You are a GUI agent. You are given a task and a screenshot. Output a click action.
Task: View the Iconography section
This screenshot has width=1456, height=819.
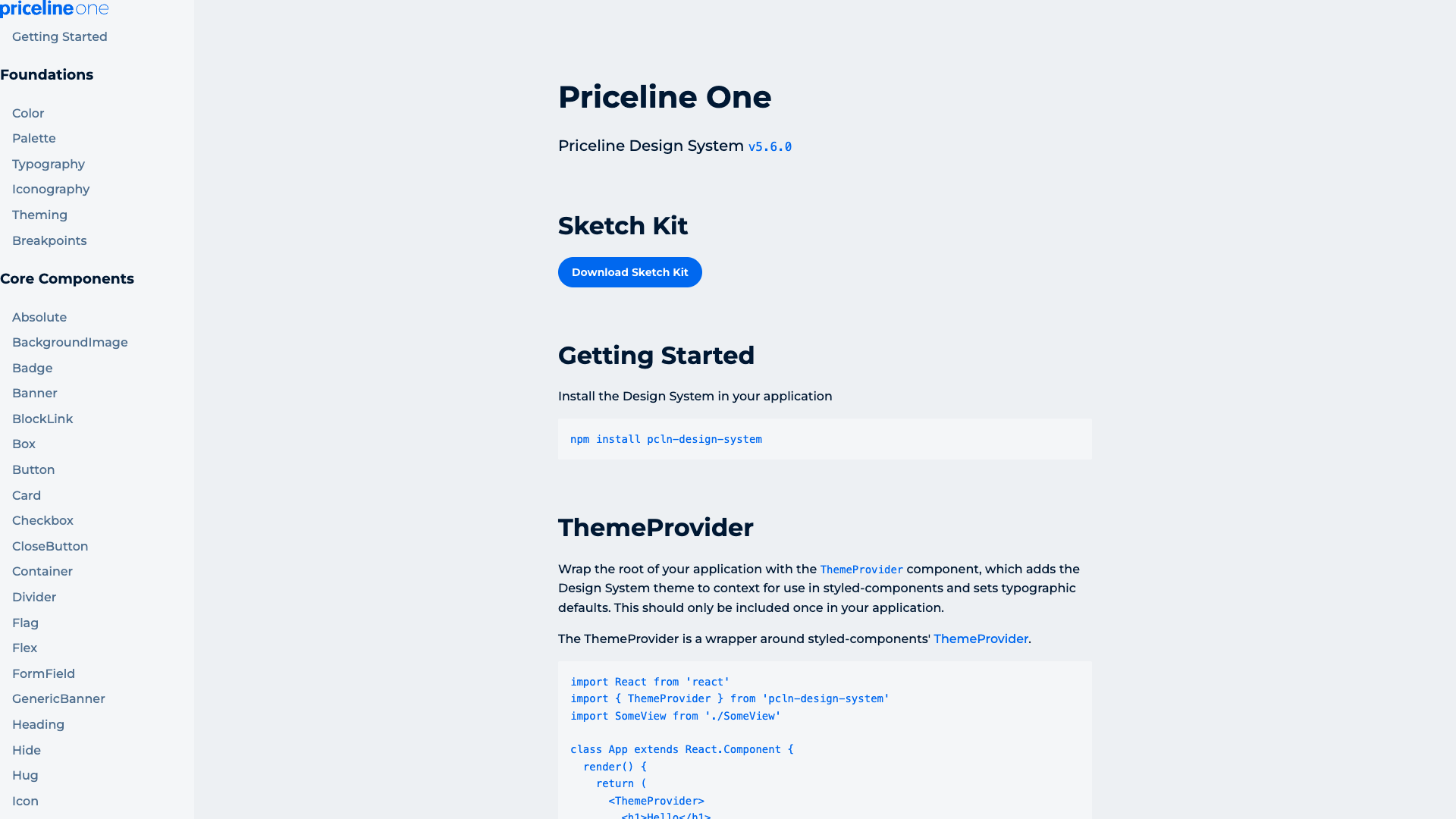51,189
